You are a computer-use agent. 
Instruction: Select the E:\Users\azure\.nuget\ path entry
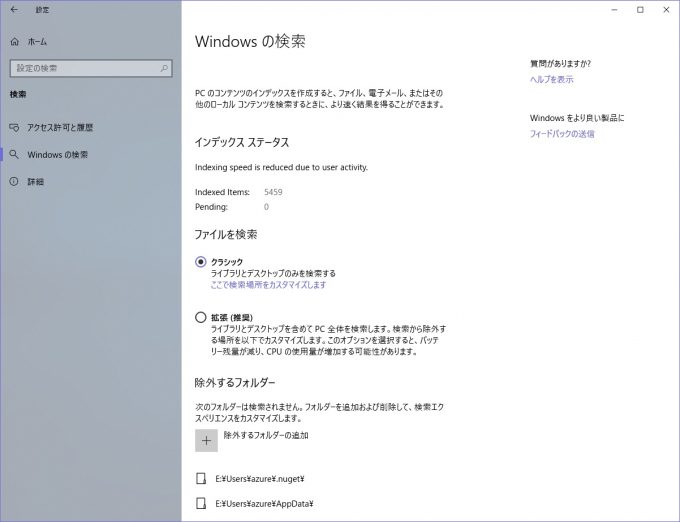(260, 479)
